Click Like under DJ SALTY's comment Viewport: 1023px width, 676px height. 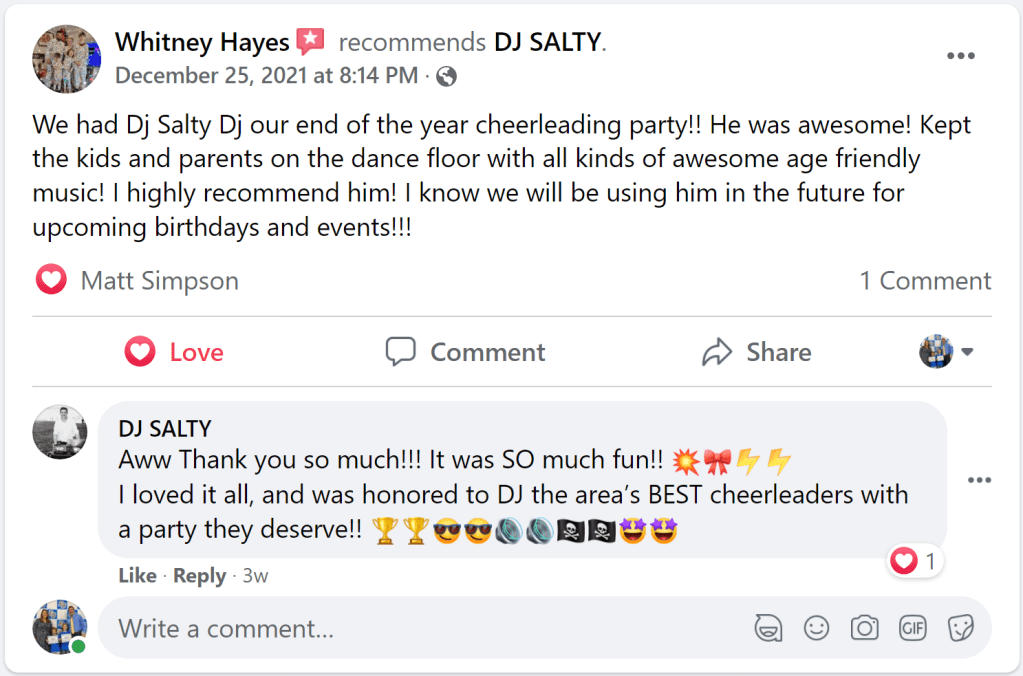pyautogui.click(x=137, y=576)
